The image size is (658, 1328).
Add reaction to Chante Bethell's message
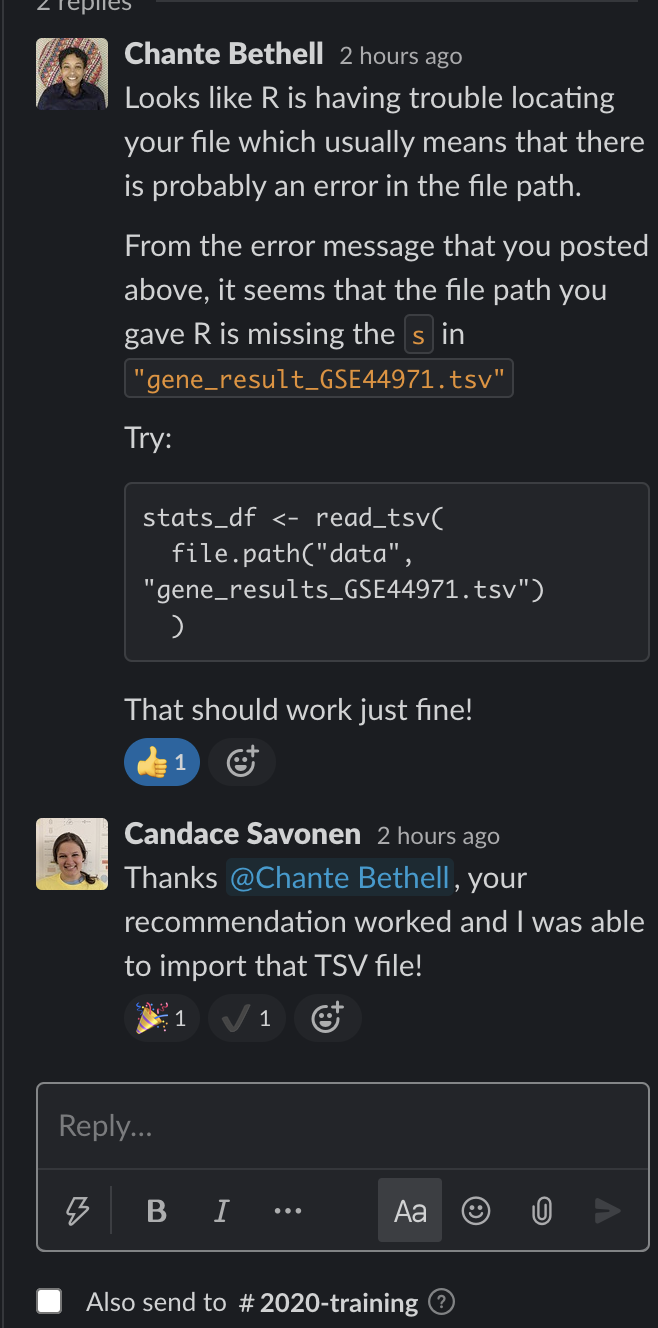242,763
